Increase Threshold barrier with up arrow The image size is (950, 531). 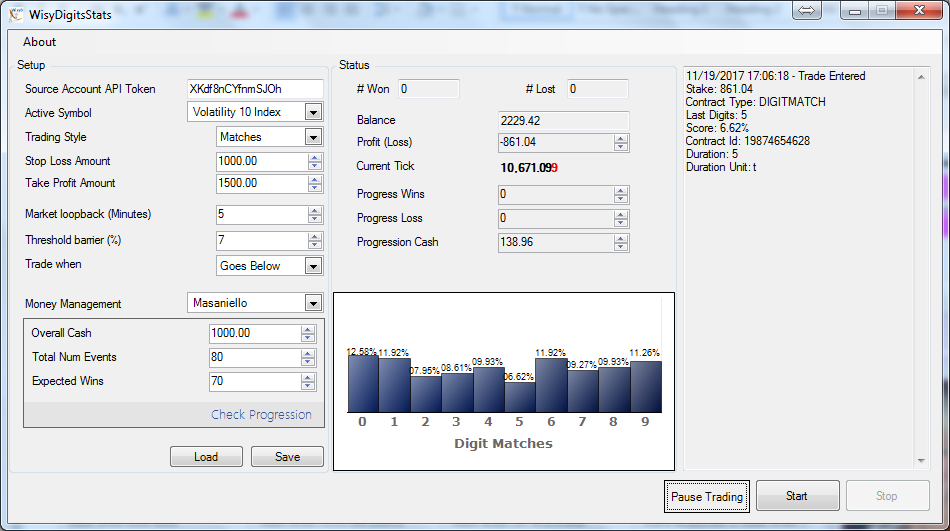(x=314, y=237)
